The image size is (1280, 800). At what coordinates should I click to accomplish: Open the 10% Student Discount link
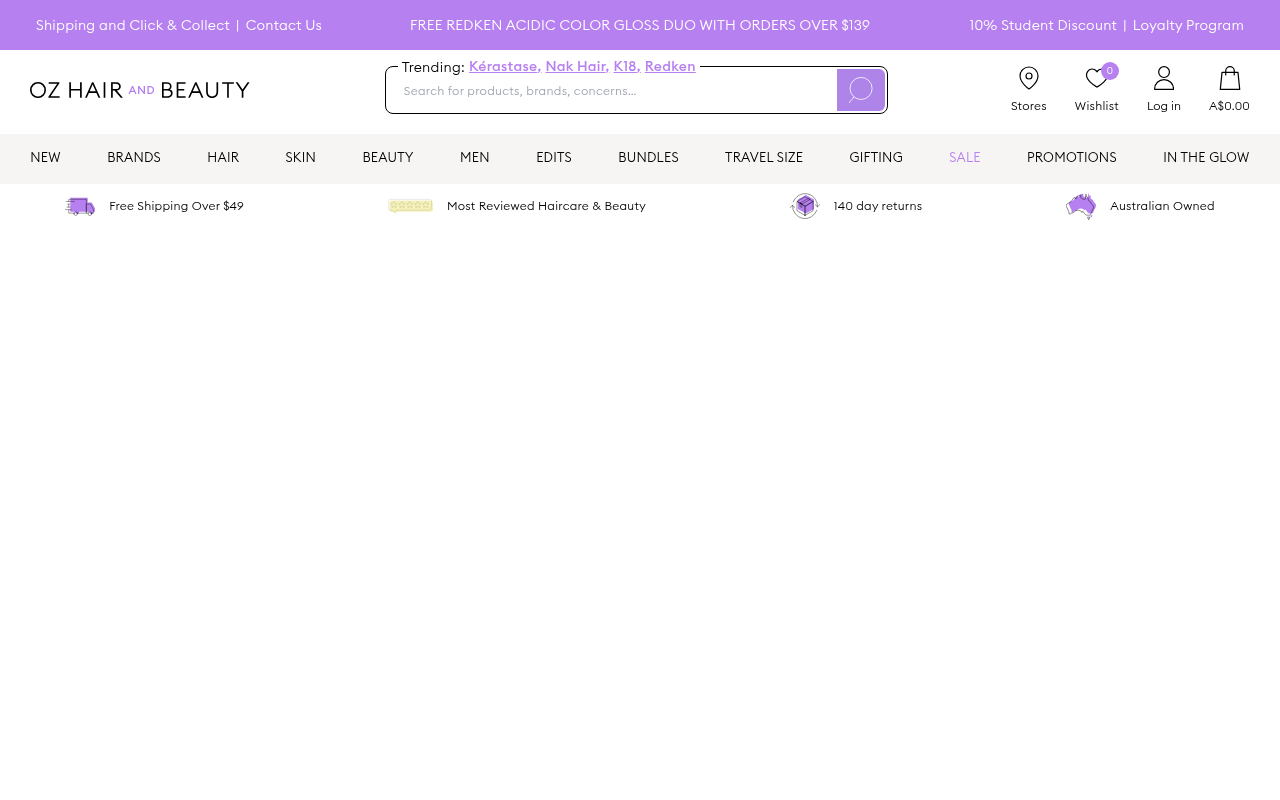pyautogui.click(x=1043, y=25)
